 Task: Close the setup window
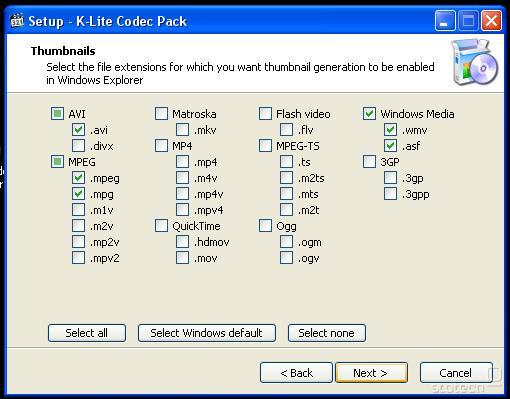491,21
